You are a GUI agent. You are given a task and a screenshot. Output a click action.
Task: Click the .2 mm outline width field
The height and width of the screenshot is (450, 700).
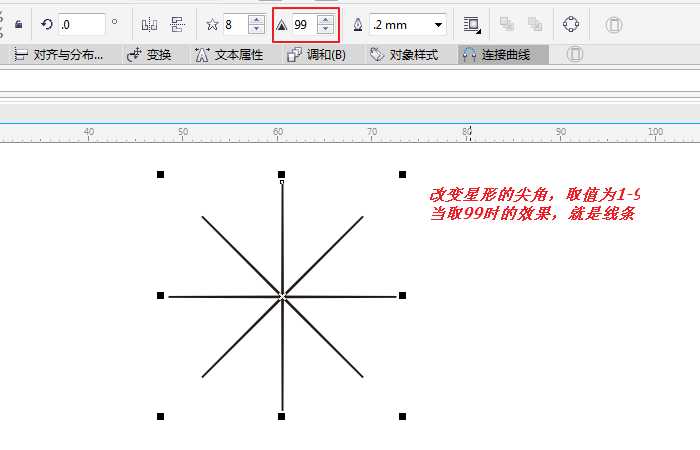pyautogui.click(x=400, y=25)
